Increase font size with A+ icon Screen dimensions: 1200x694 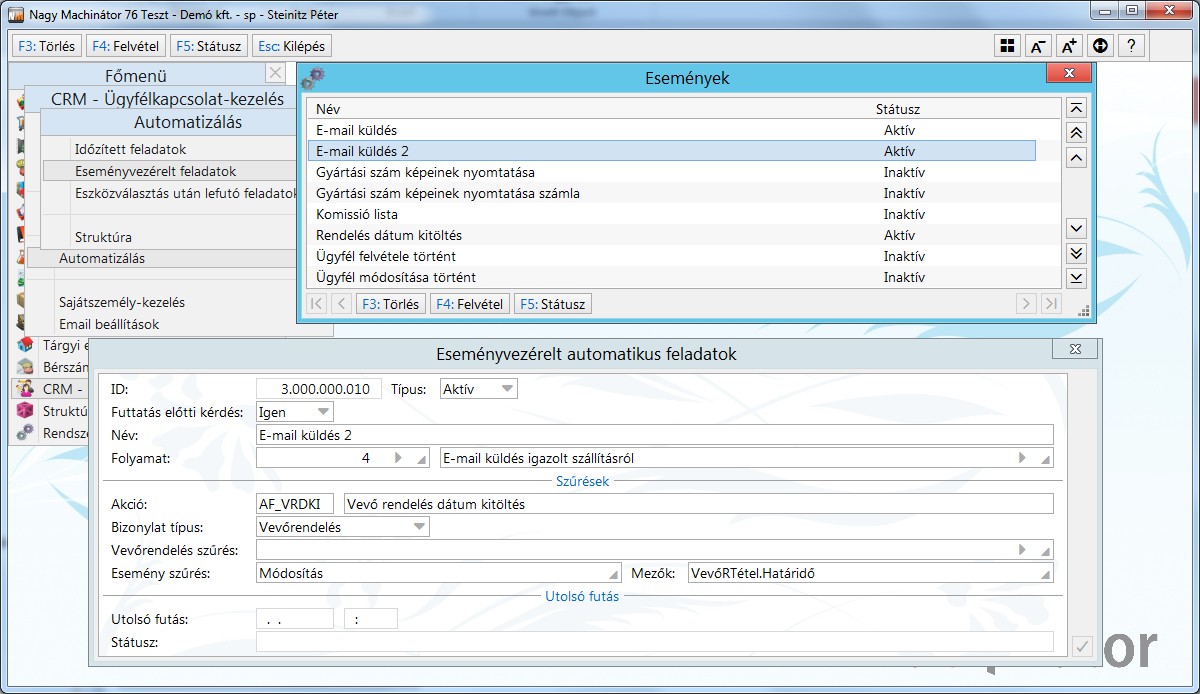point(1069,46)
